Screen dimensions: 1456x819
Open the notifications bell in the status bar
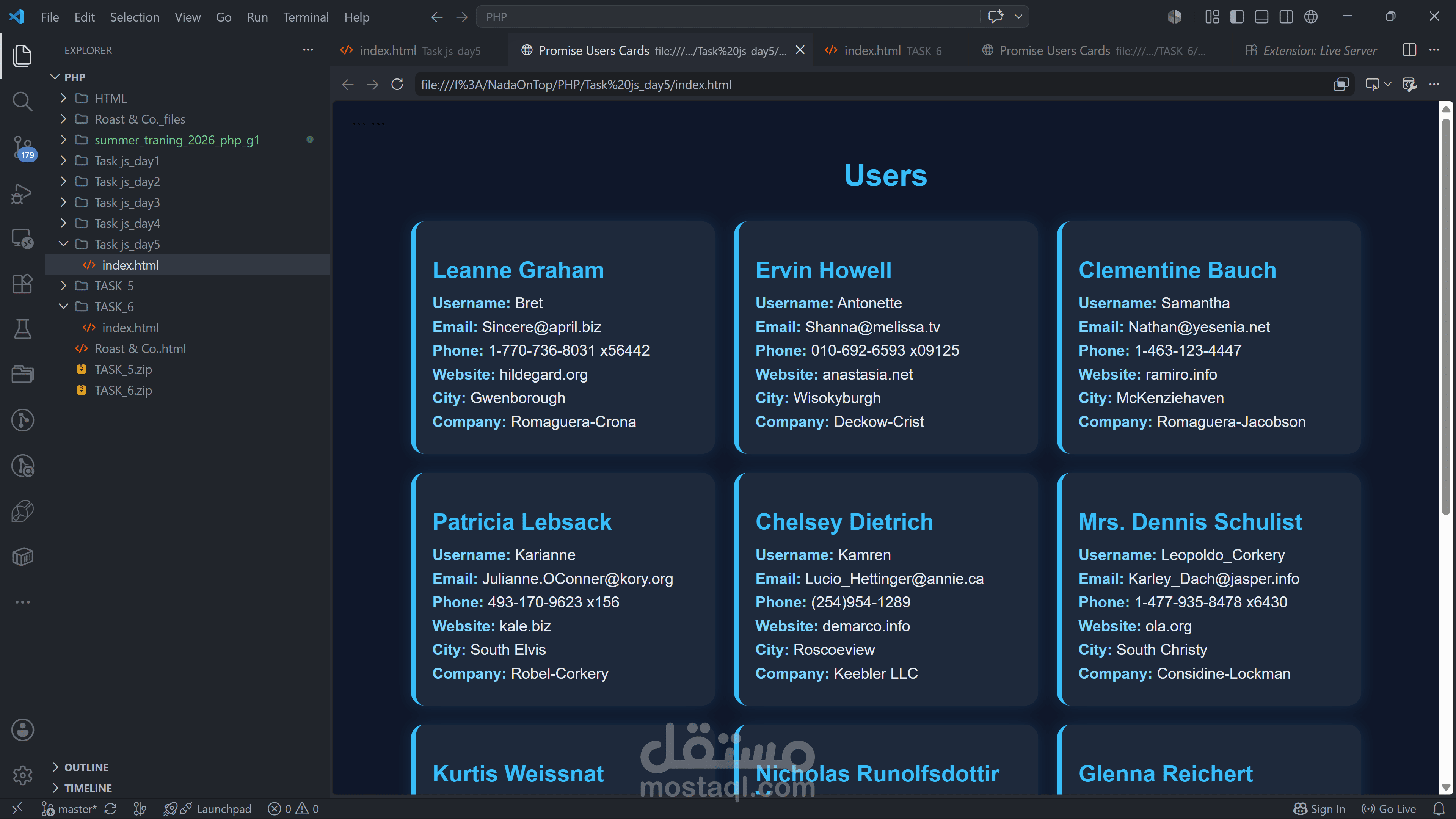(x=1439, y=809)
